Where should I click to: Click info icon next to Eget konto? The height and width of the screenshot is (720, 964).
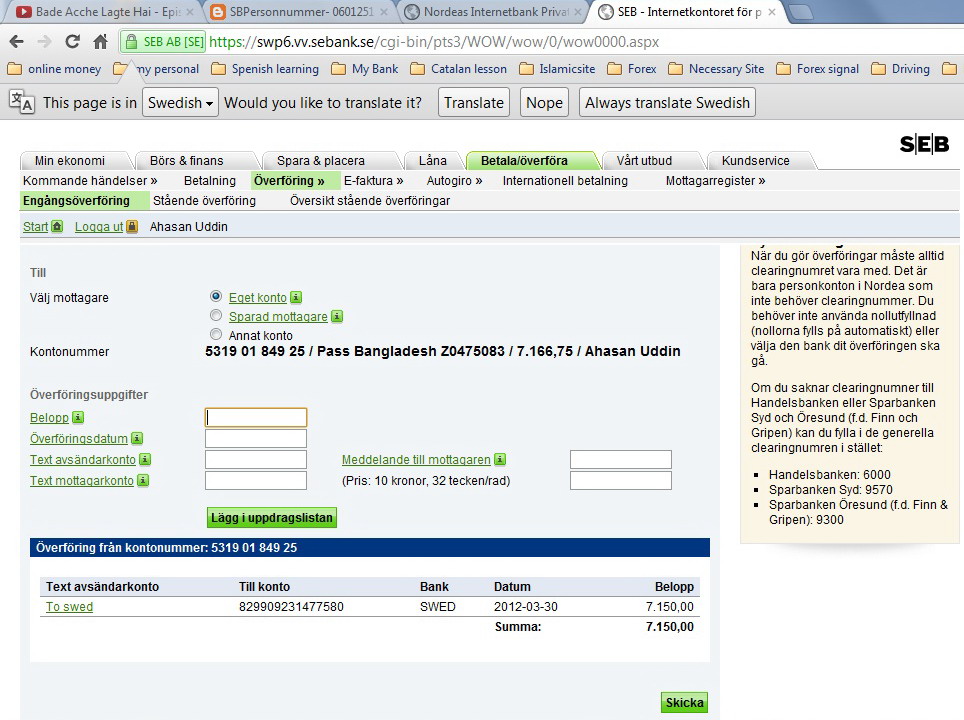(296, 298)
